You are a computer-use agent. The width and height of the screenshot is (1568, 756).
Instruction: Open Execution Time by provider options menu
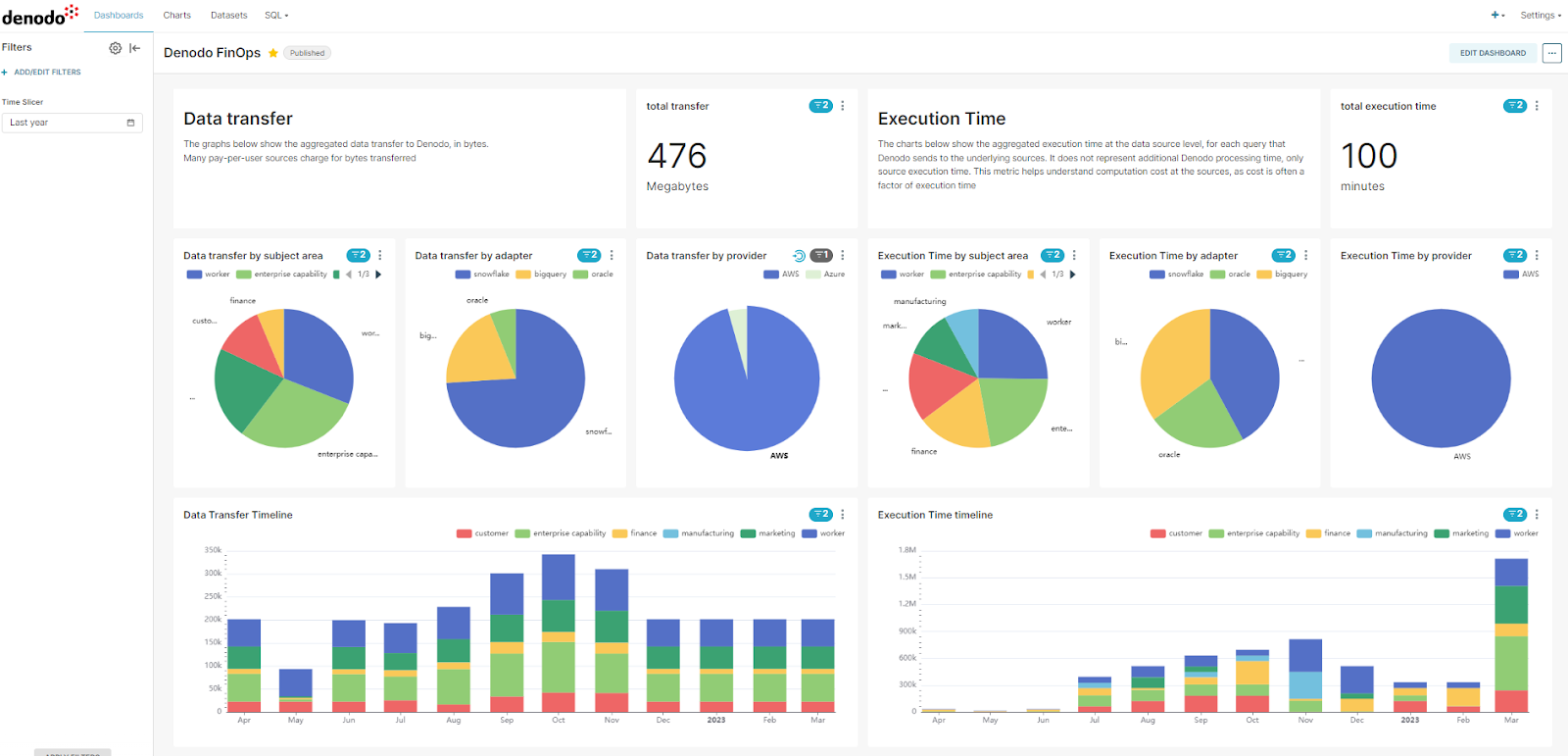coord(1537,255)
